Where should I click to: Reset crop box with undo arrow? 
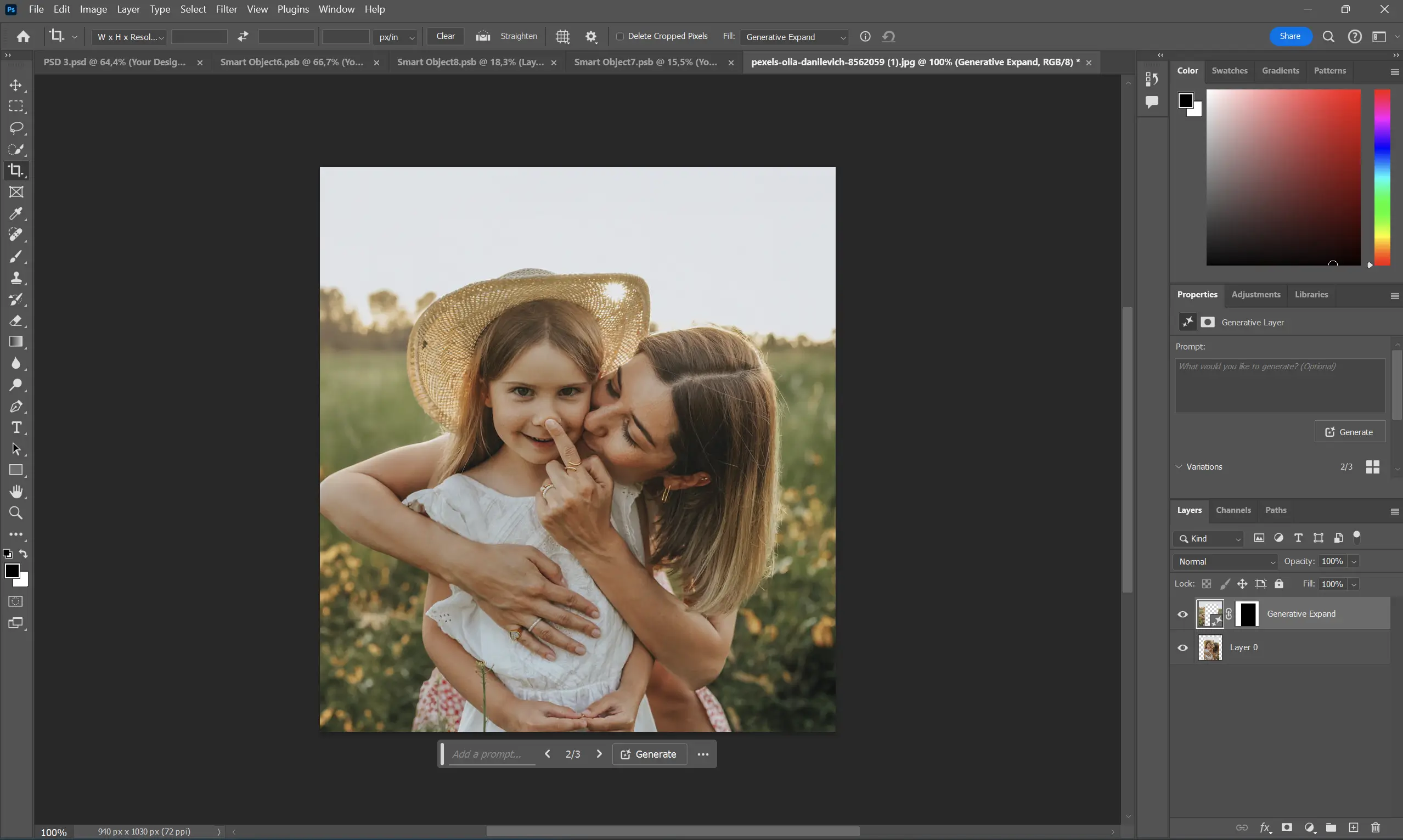coord(888,36)
